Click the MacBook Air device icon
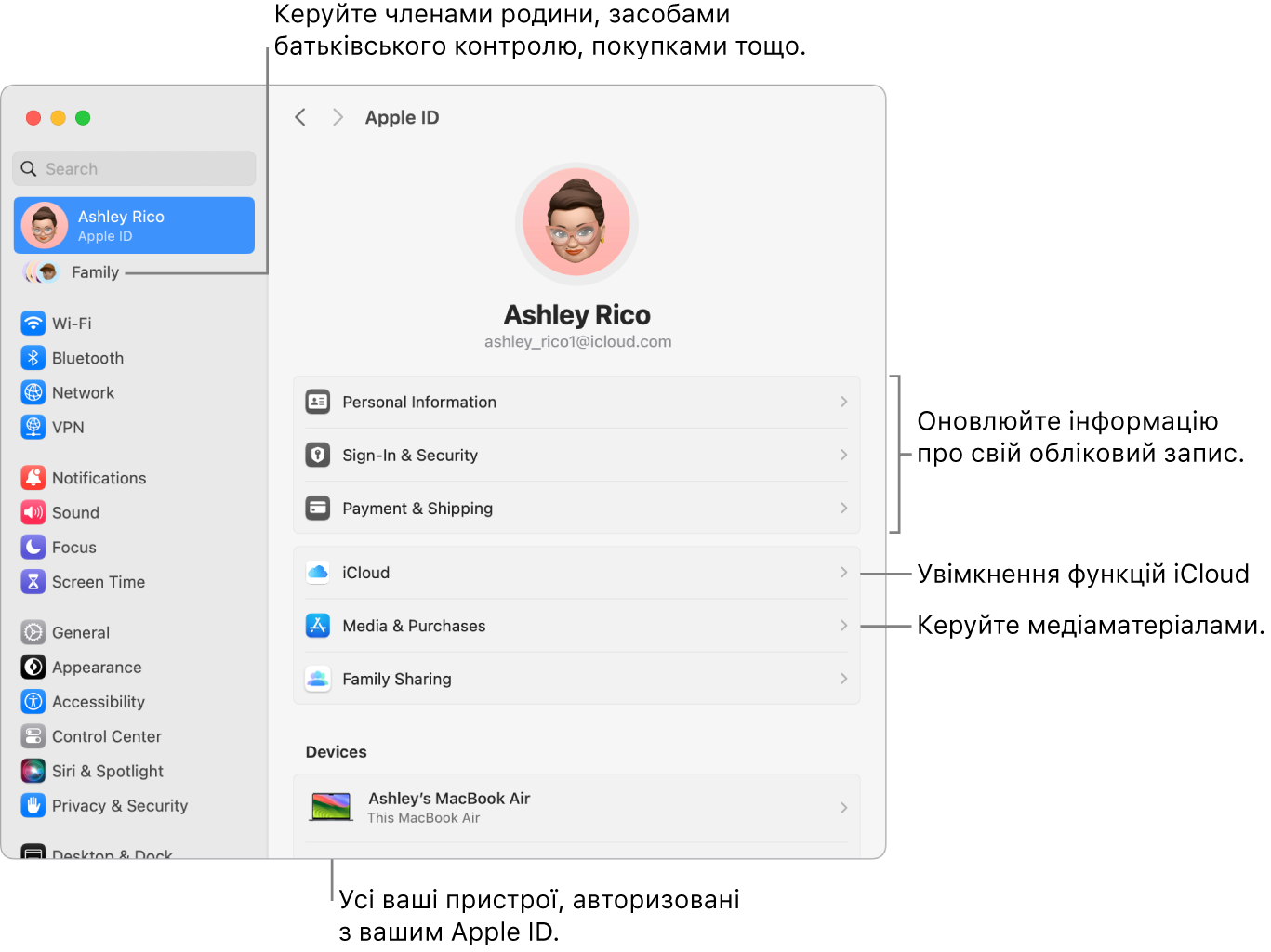The height and width of the screenshot is (952, 1271). pyautogui.click(x=331, y=807)
